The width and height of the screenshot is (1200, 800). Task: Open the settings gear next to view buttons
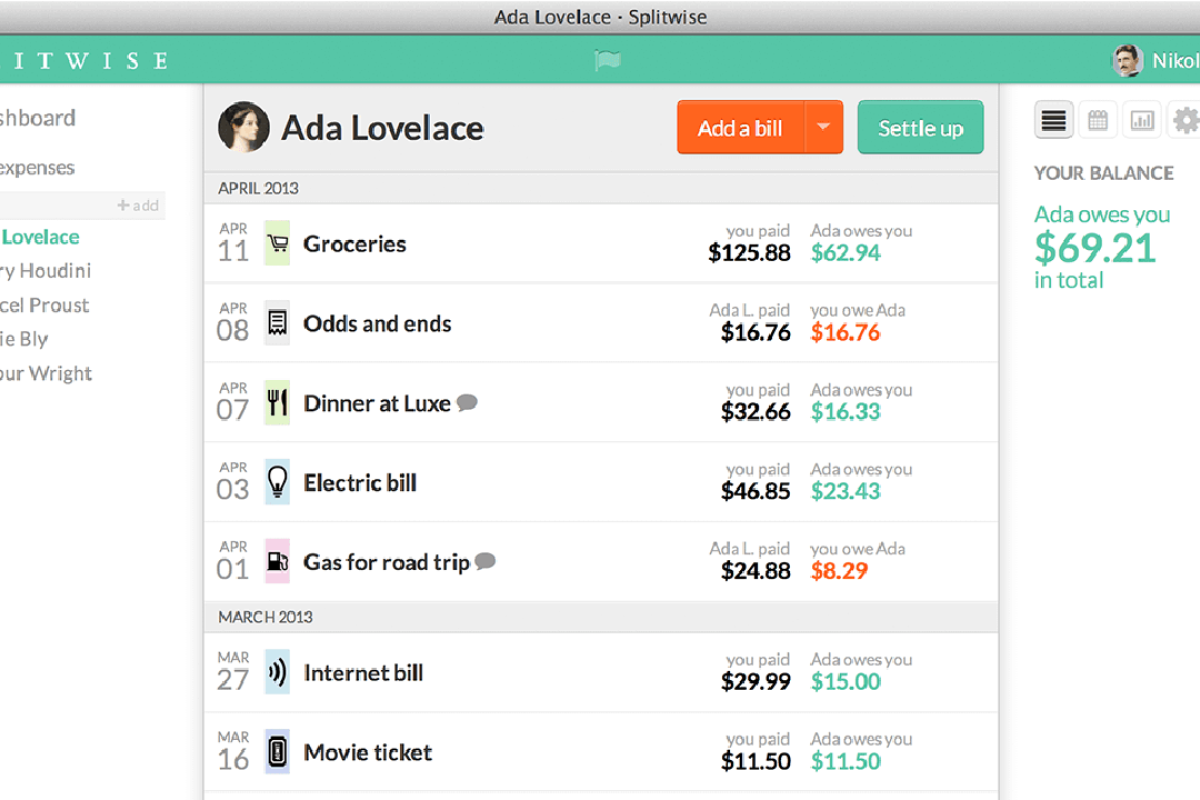click(x=1186, y=121)
